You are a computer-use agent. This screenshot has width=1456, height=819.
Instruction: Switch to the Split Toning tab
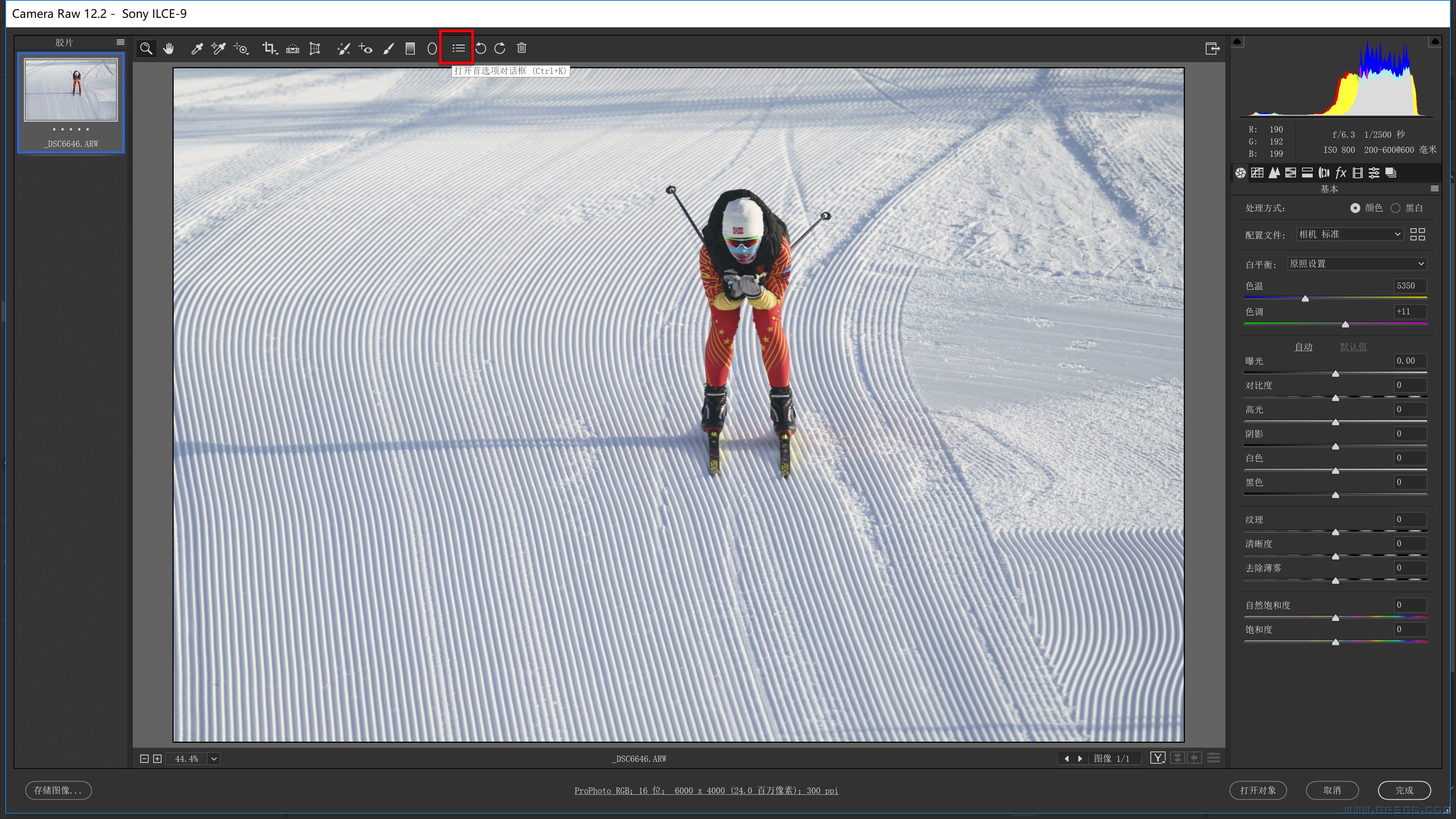tap(1307, 173)
